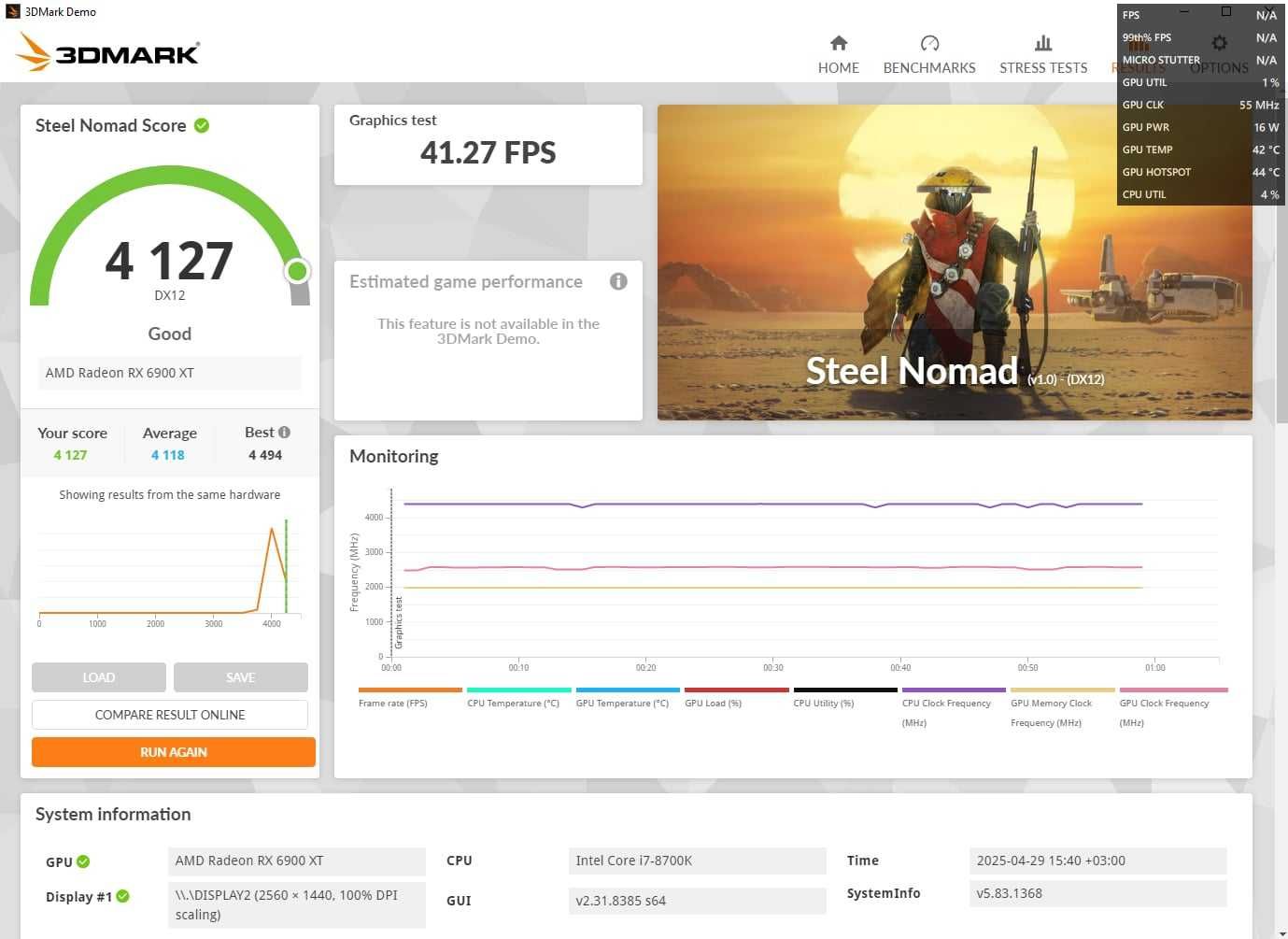The width and height of the screenshot is (1288, 939).
Task: Toggle GPU Load (%) legend entry
Action: (x=736, y=699)
